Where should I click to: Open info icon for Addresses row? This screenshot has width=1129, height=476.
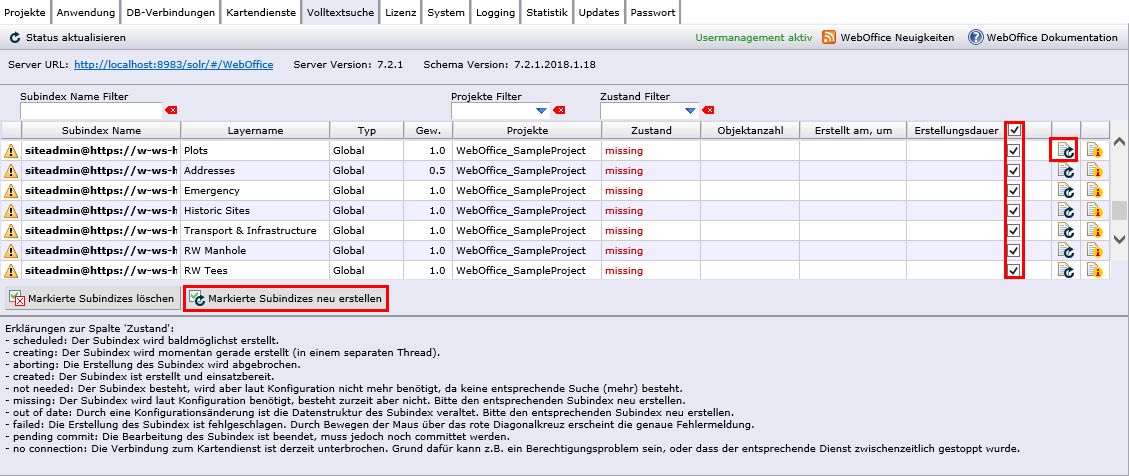[1094, 171]
